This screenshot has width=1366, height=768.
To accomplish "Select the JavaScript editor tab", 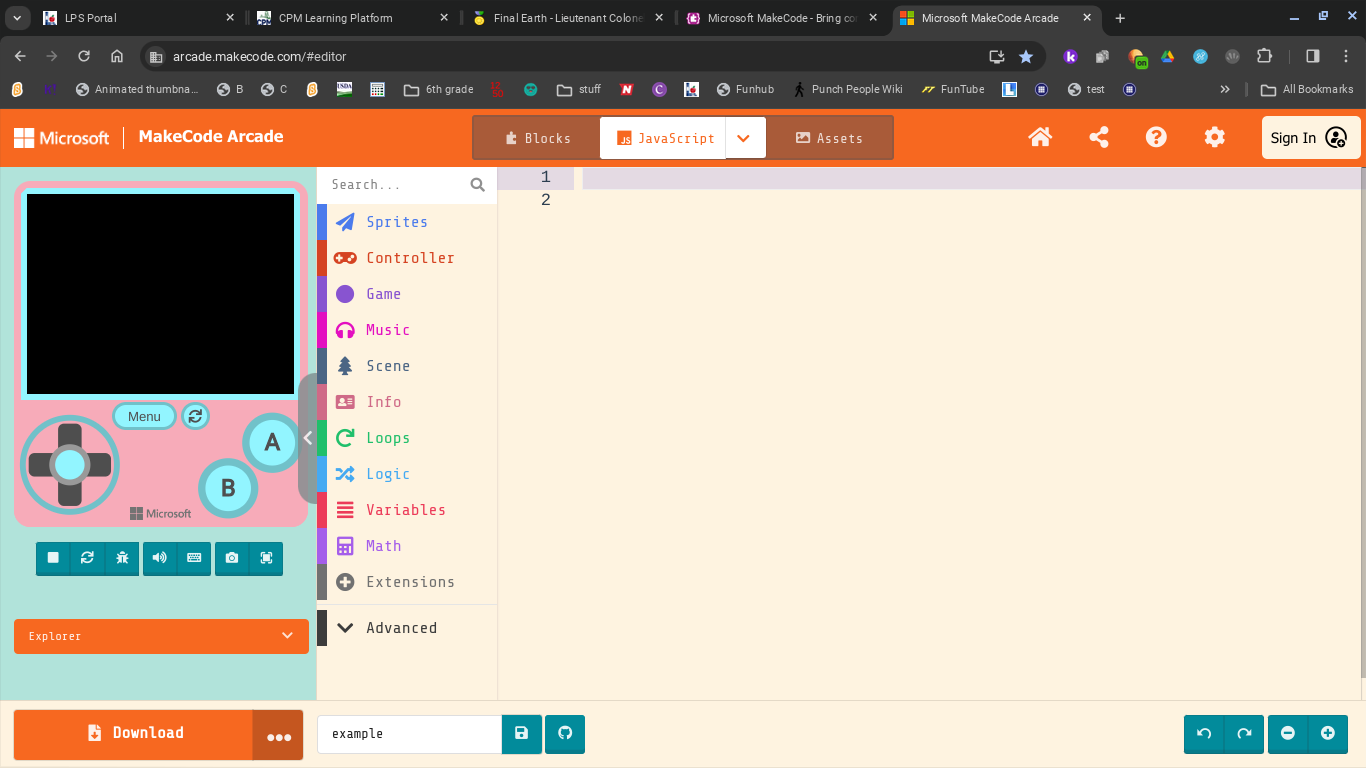I will 663,138.
